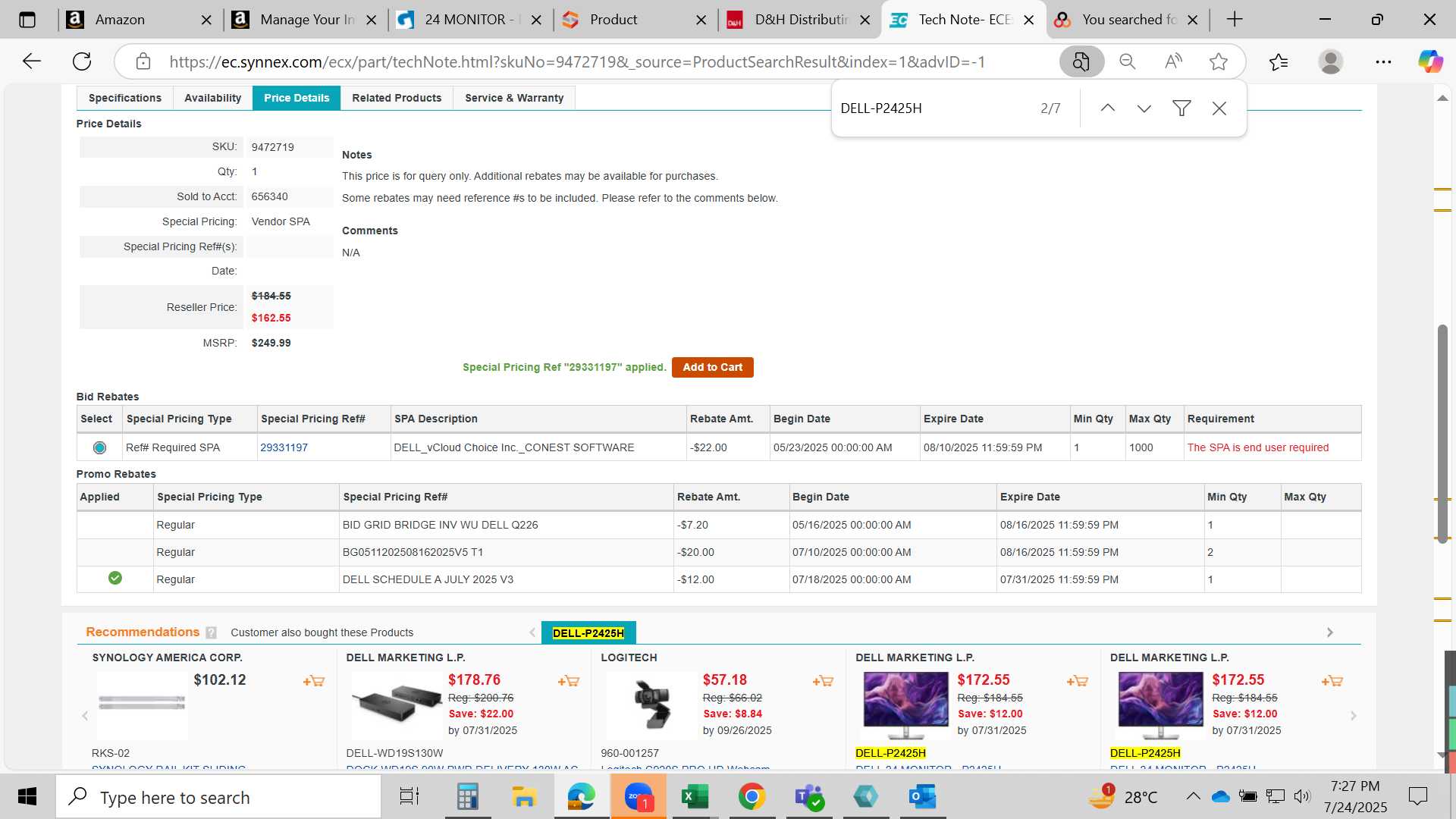Start Read Aloud from the address bar
The width and height of the screenshot is (1456, 819).
pyautogui.click(x=1173, y=61)
